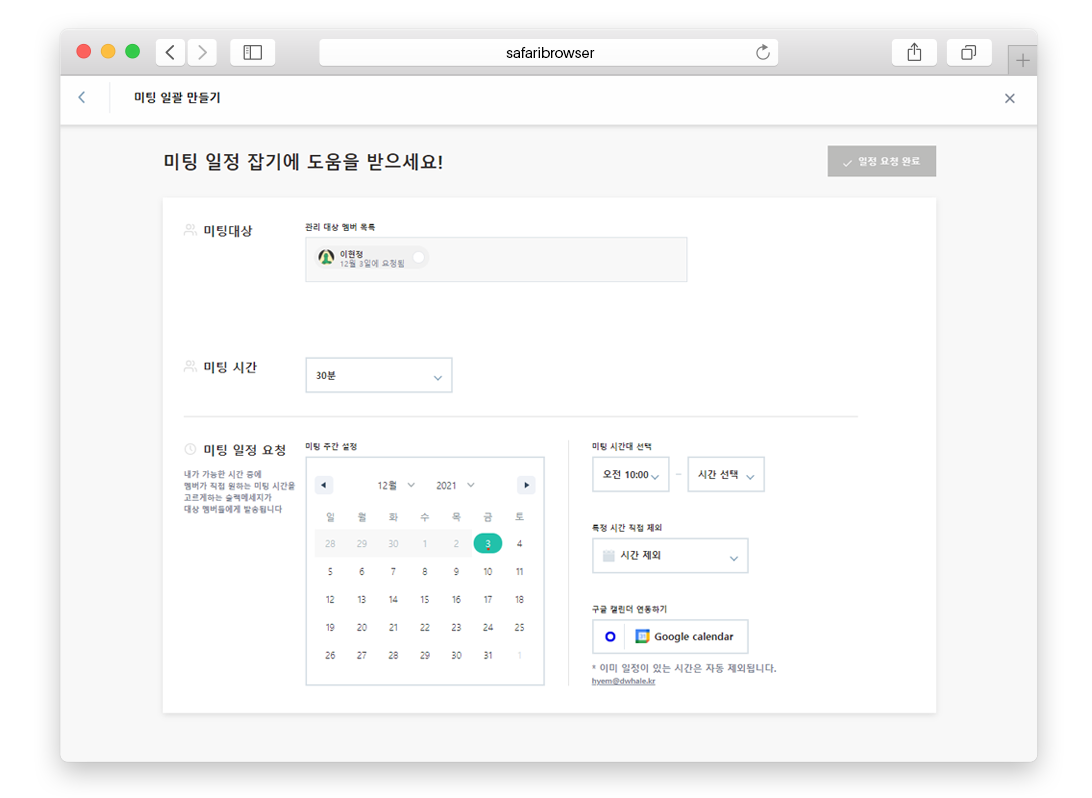
Task: Click Safari's reload page icon
Action: coord(763,52)
